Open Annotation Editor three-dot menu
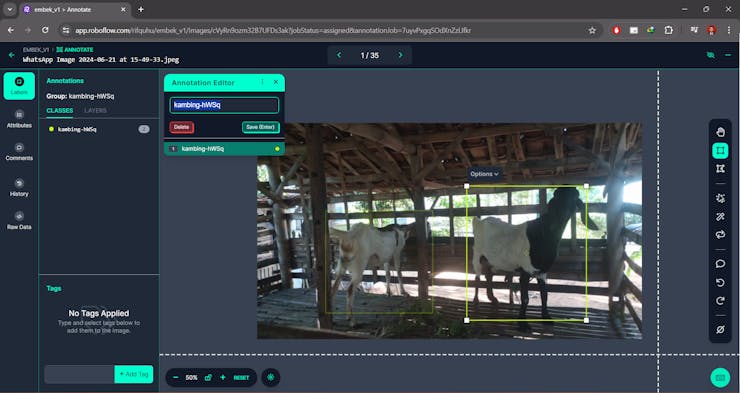Screen dimensions: 740x393 pos(262,82)
